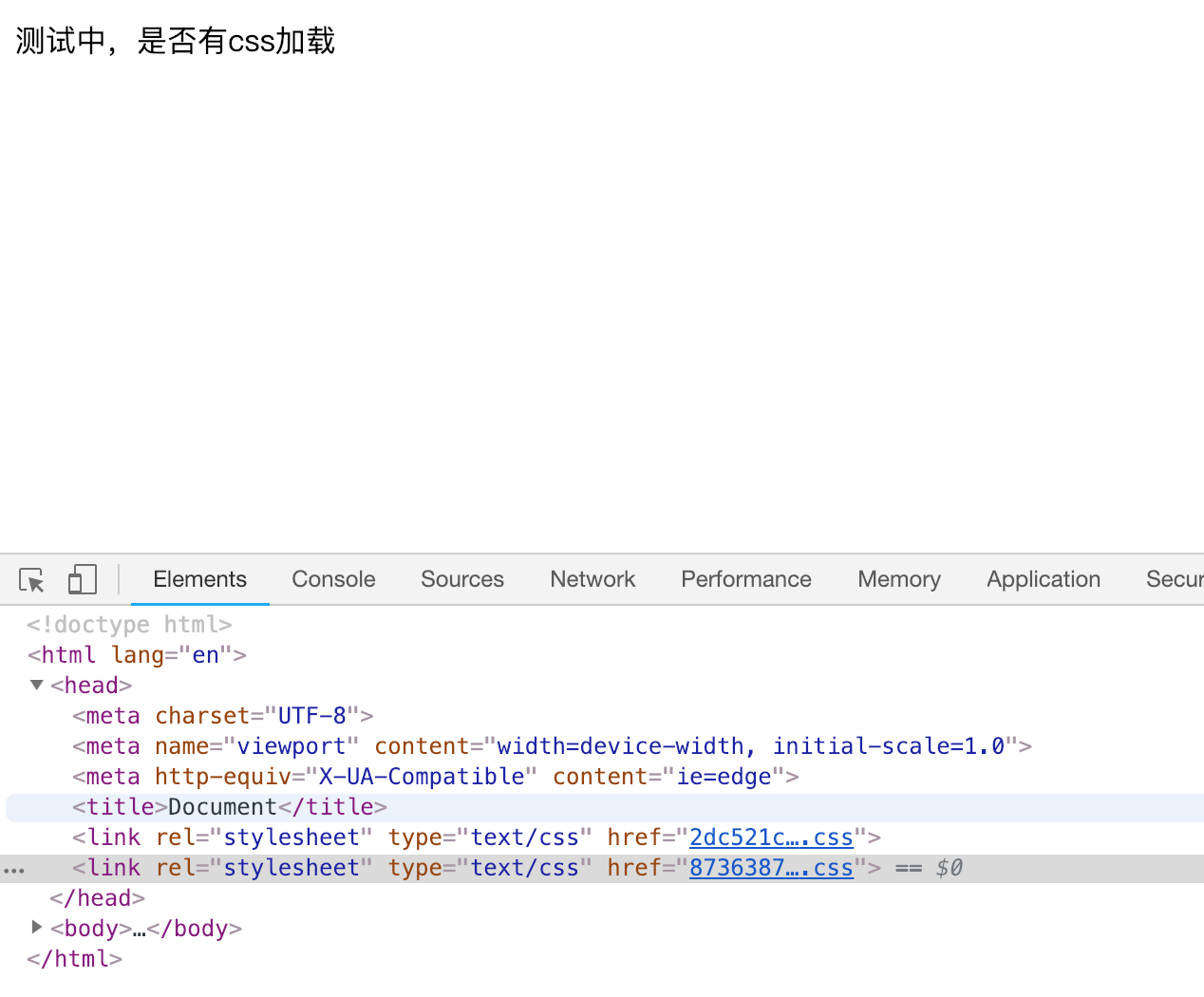The image size is (1204, 997).
Task: Open the Application tab
Action: coord(1044,579)
